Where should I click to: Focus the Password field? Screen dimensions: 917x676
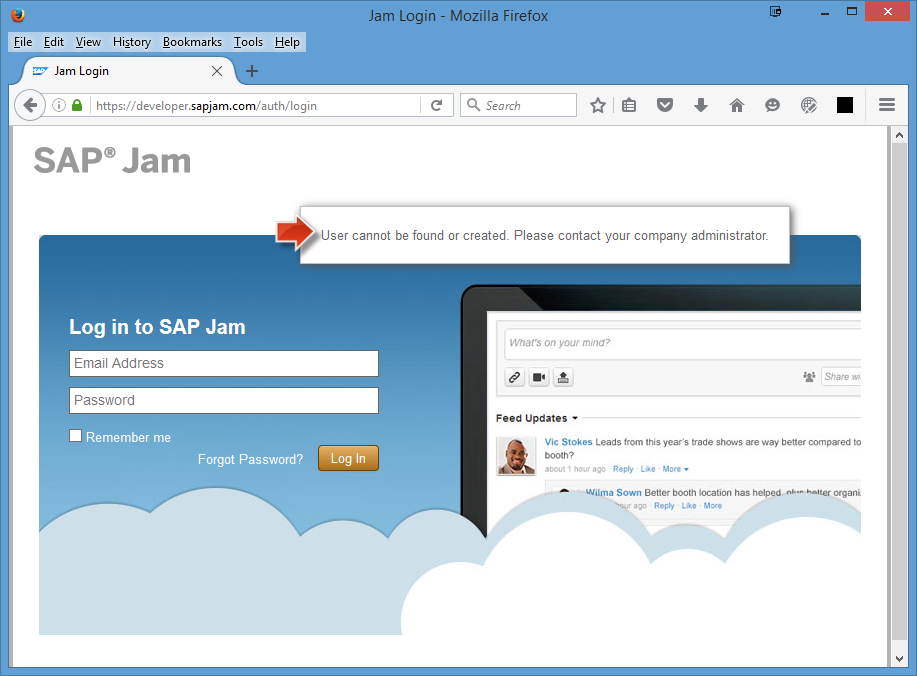tap(224, 401)
